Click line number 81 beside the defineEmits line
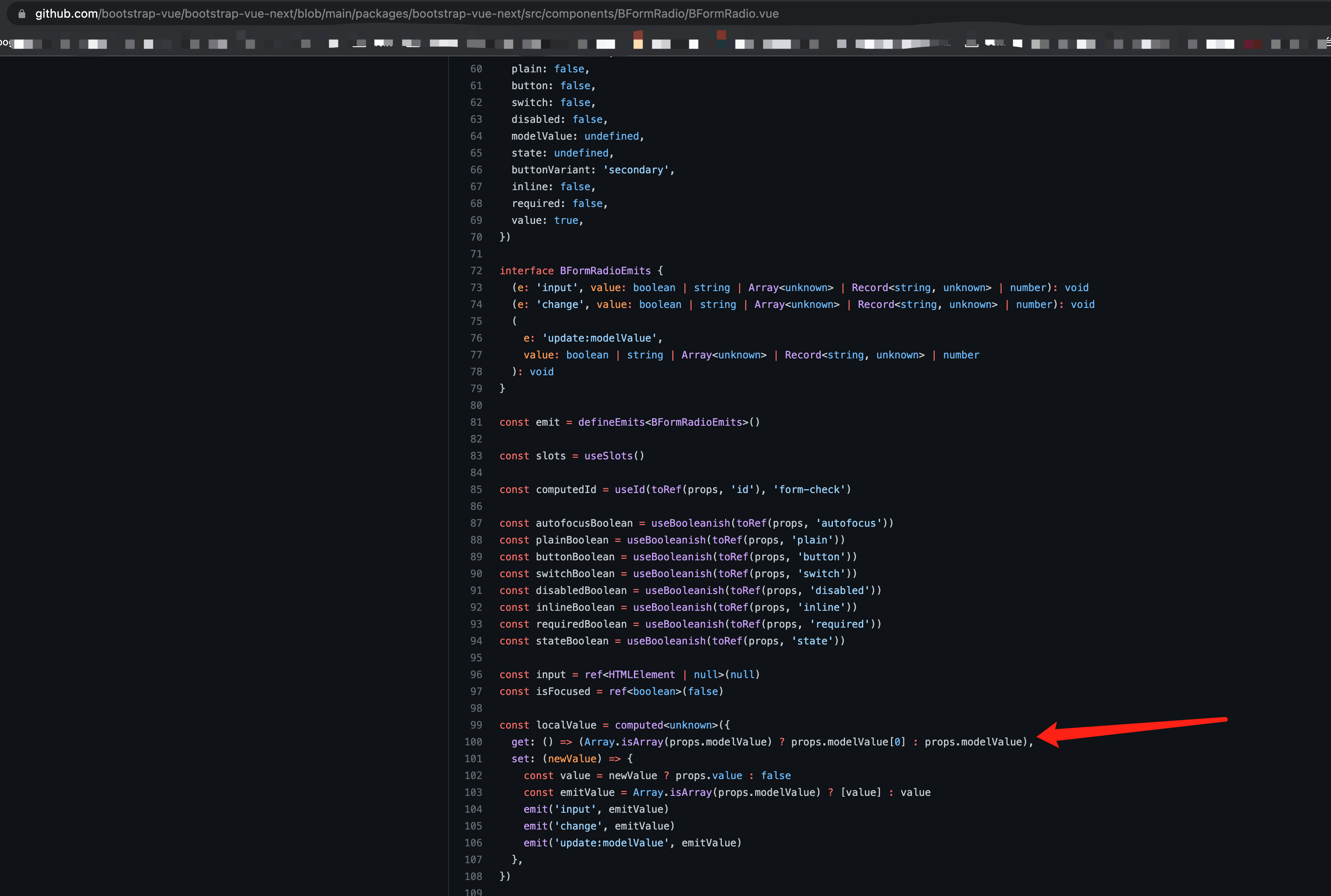The image size is (1331, 896). tap(476, 422)
